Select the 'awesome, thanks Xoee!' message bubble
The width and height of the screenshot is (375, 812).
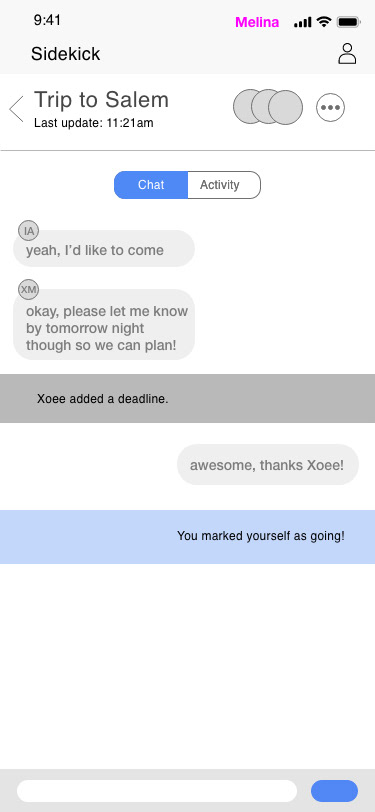tap(268, 465)
